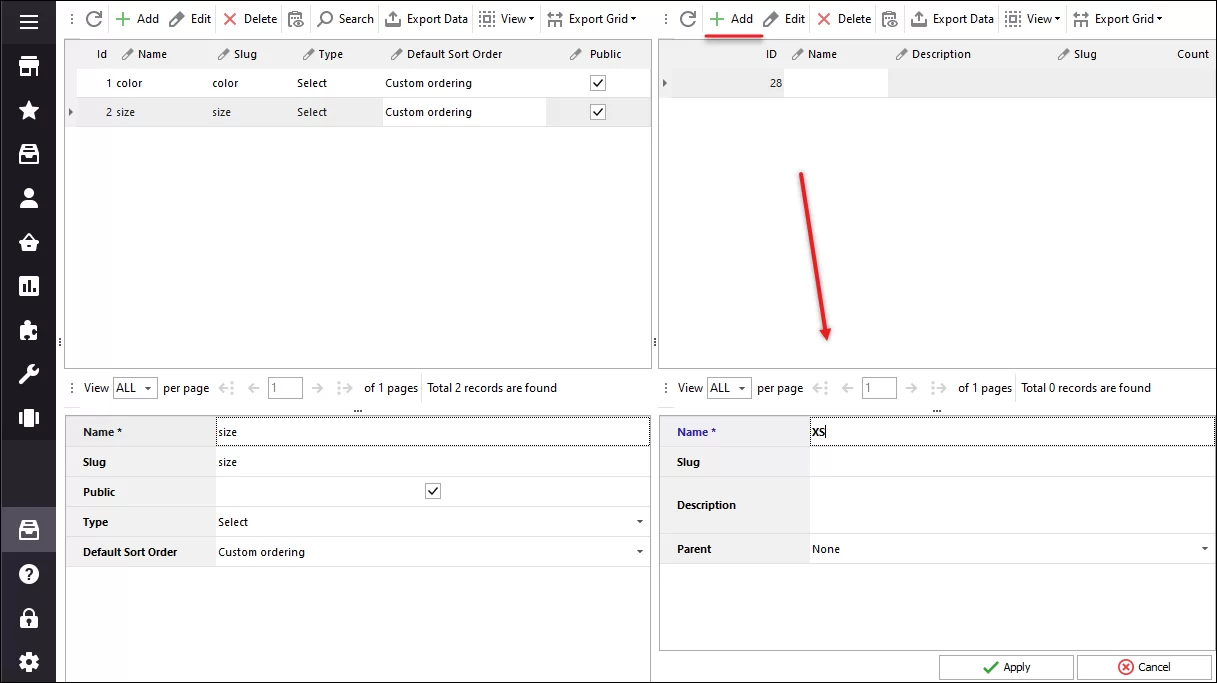The width and height of the screenshot is (1217, 683).
Task: Toggle the Public checkbox for color attribute
Action: pyautogui.click(x=597, y=83)
